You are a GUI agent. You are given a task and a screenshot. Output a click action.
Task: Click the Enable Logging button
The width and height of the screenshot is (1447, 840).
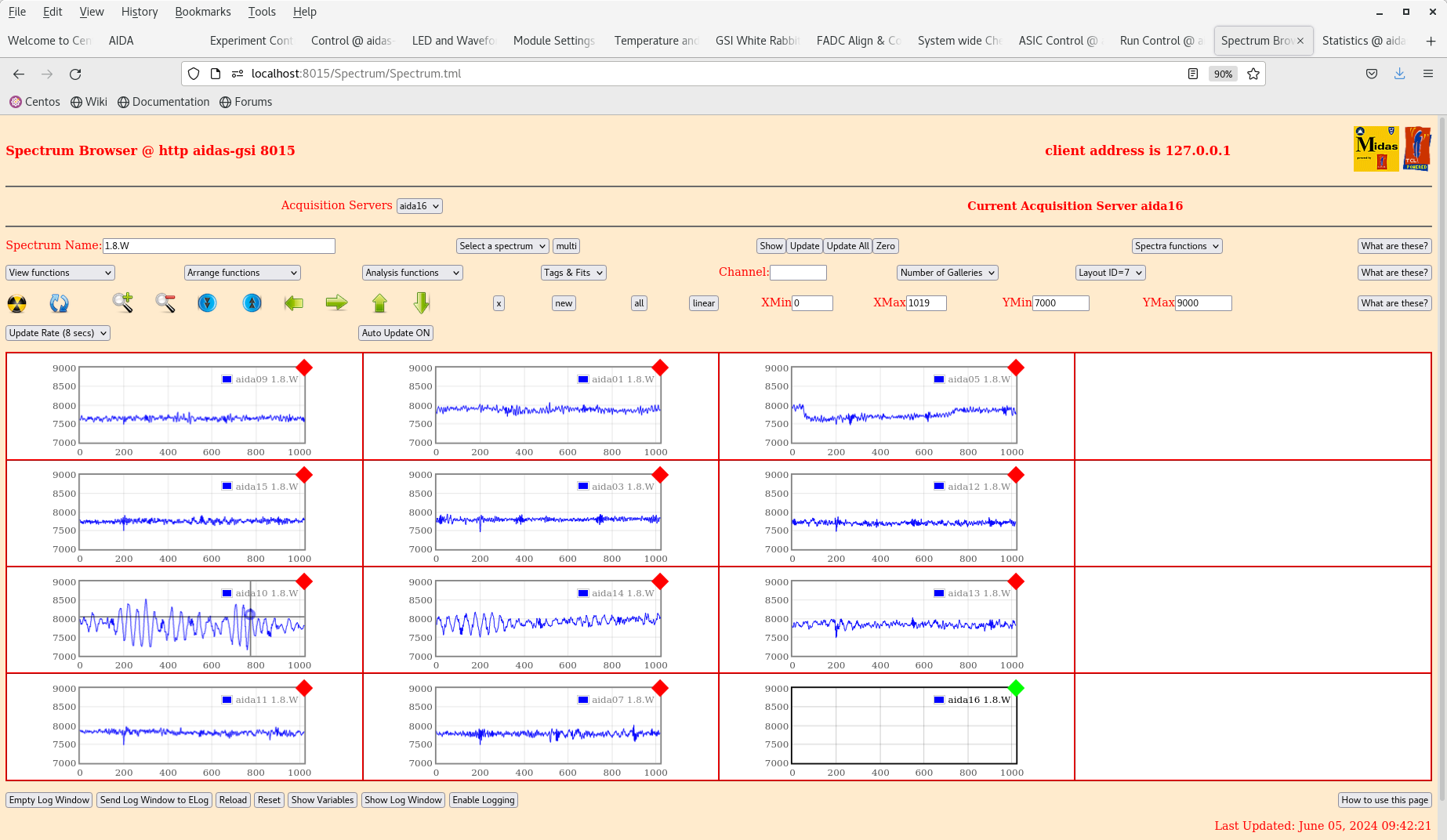[484, 800]
